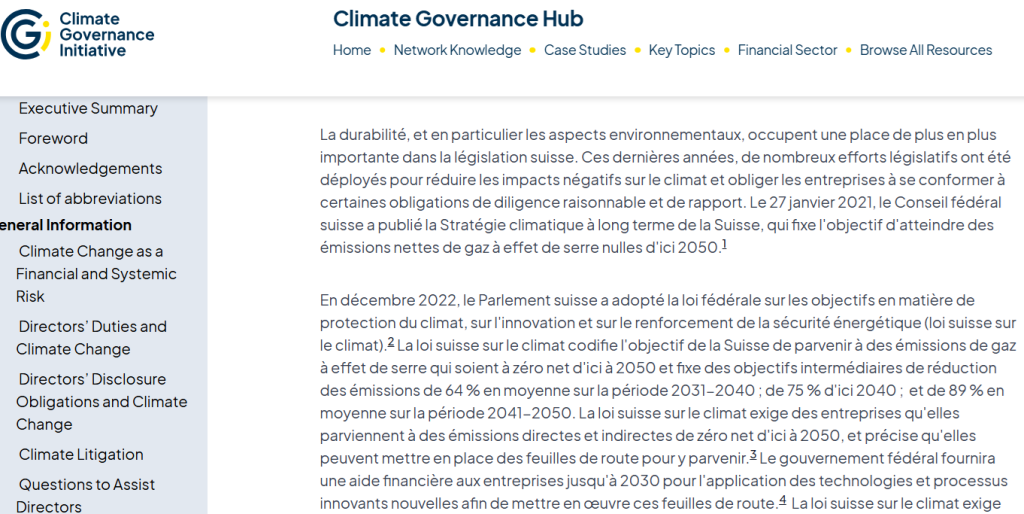Screen dimensions: 1024x514
Task: Follow footnote 3 after 'pour y parvenir'
Action: 753,455
